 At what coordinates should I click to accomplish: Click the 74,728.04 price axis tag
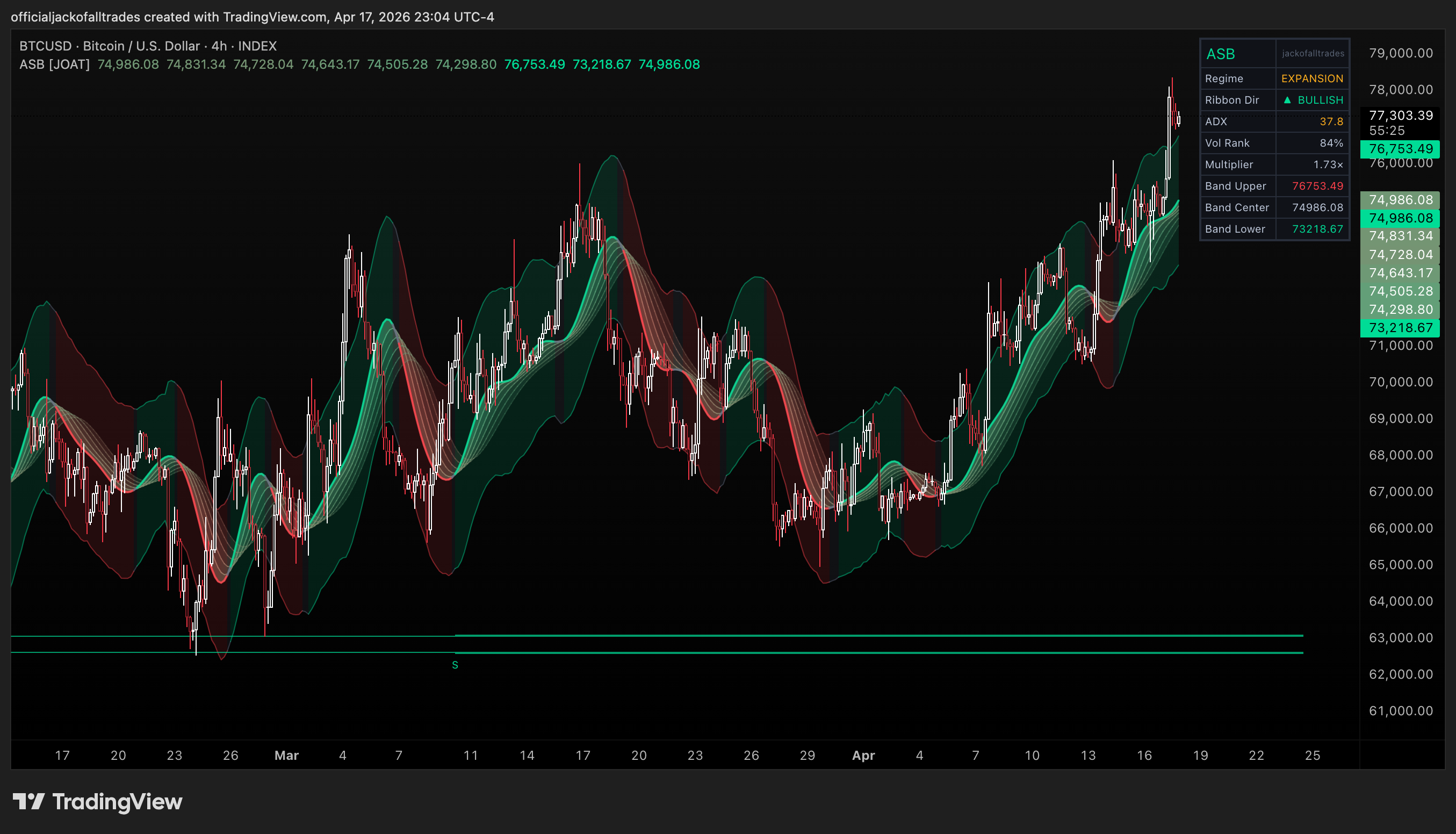(x=1401, y=254)
